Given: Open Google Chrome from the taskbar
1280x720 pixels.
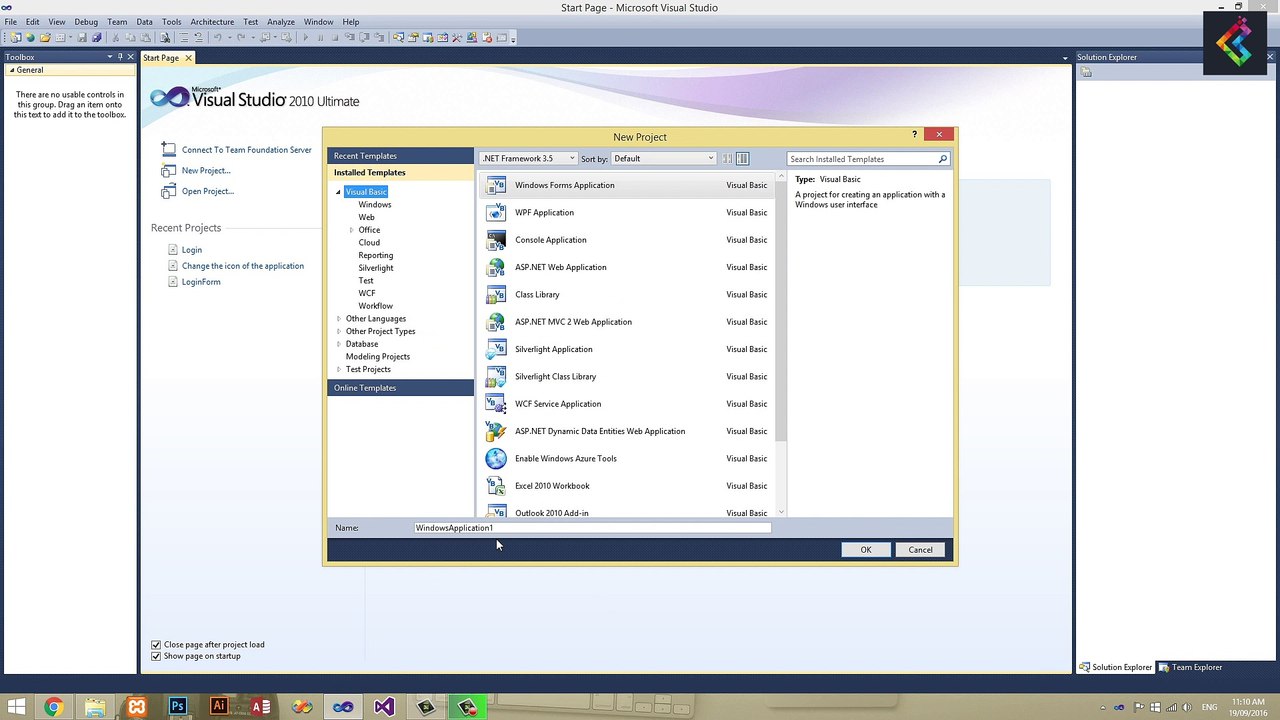Looking at the screenshot, I should (53, 707).
